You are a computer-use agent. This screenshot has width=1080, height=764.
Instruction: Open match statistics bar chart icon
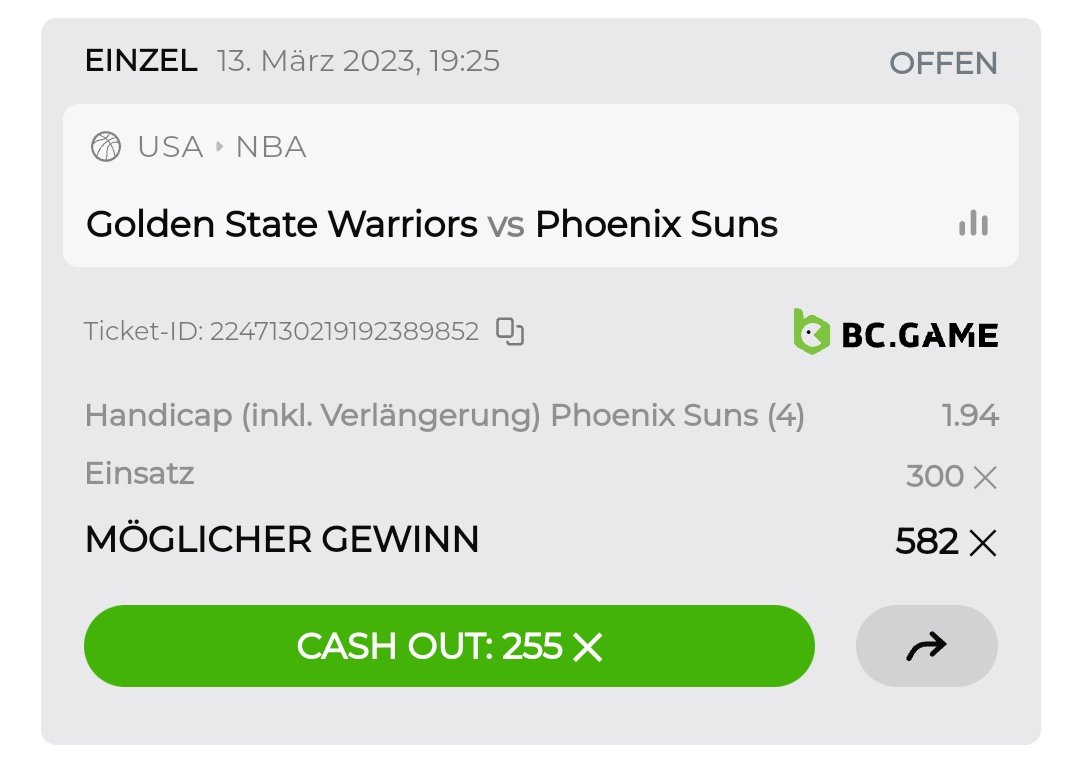973,224
